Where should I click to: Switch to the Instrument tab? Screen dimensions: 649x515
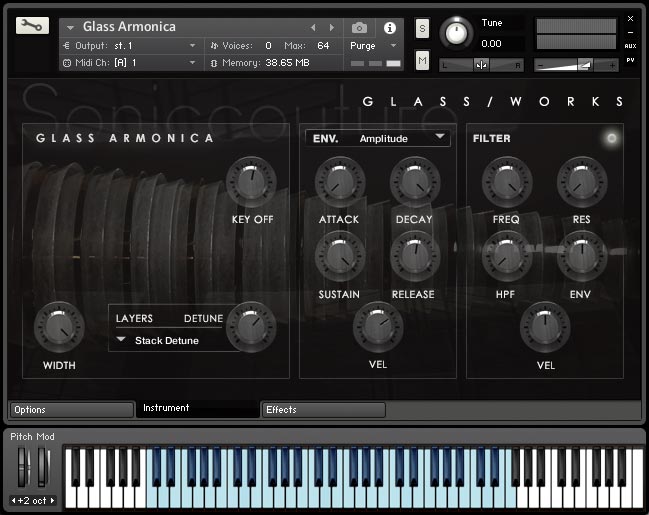pos(197,408)
